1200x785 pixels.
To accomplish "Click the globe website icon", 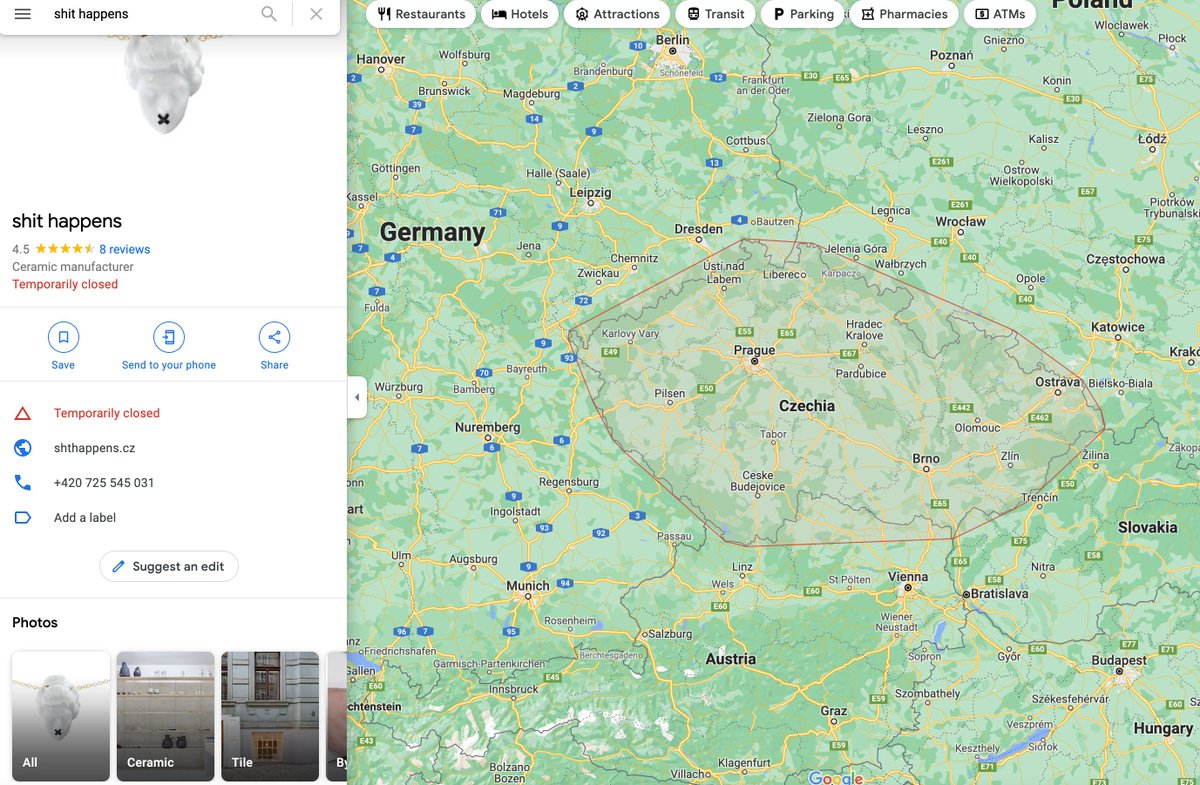I will tap(22, 448).
